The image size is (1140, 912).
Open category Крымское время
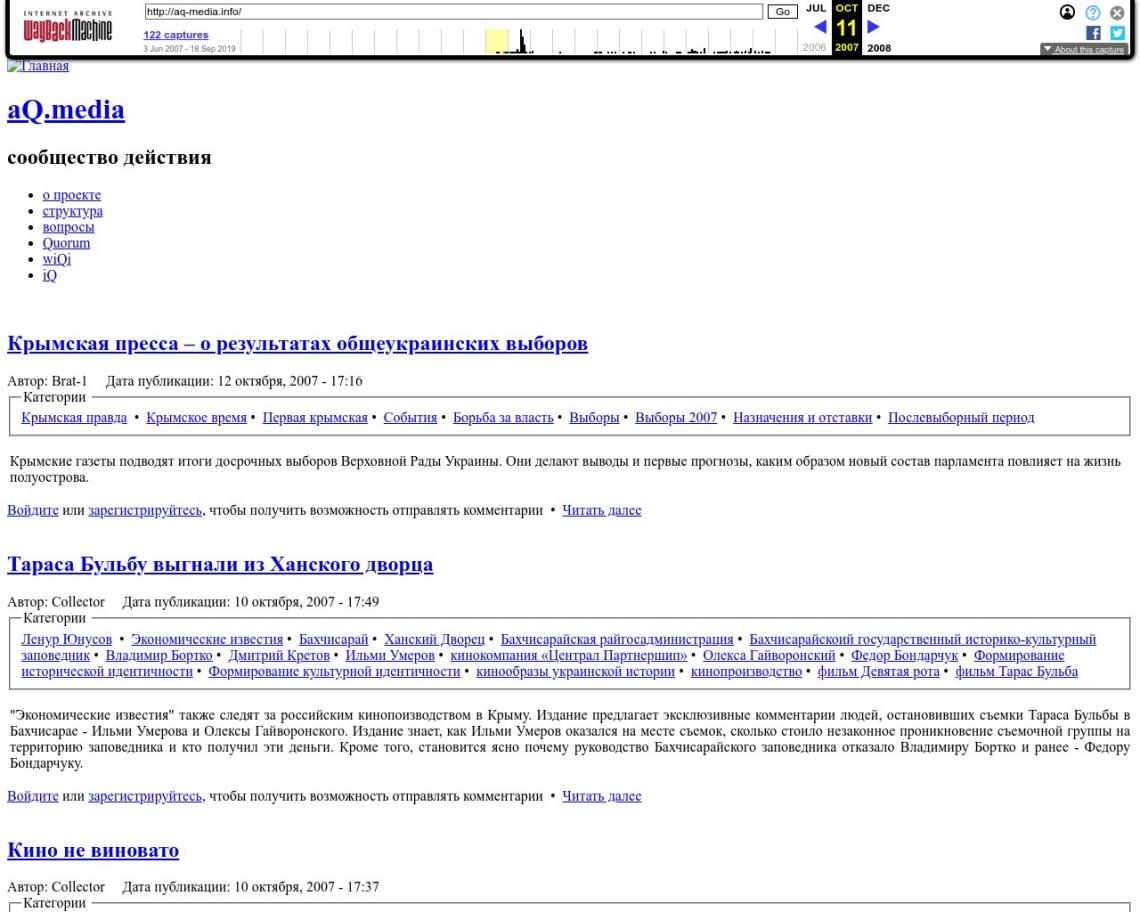[196, 417]
